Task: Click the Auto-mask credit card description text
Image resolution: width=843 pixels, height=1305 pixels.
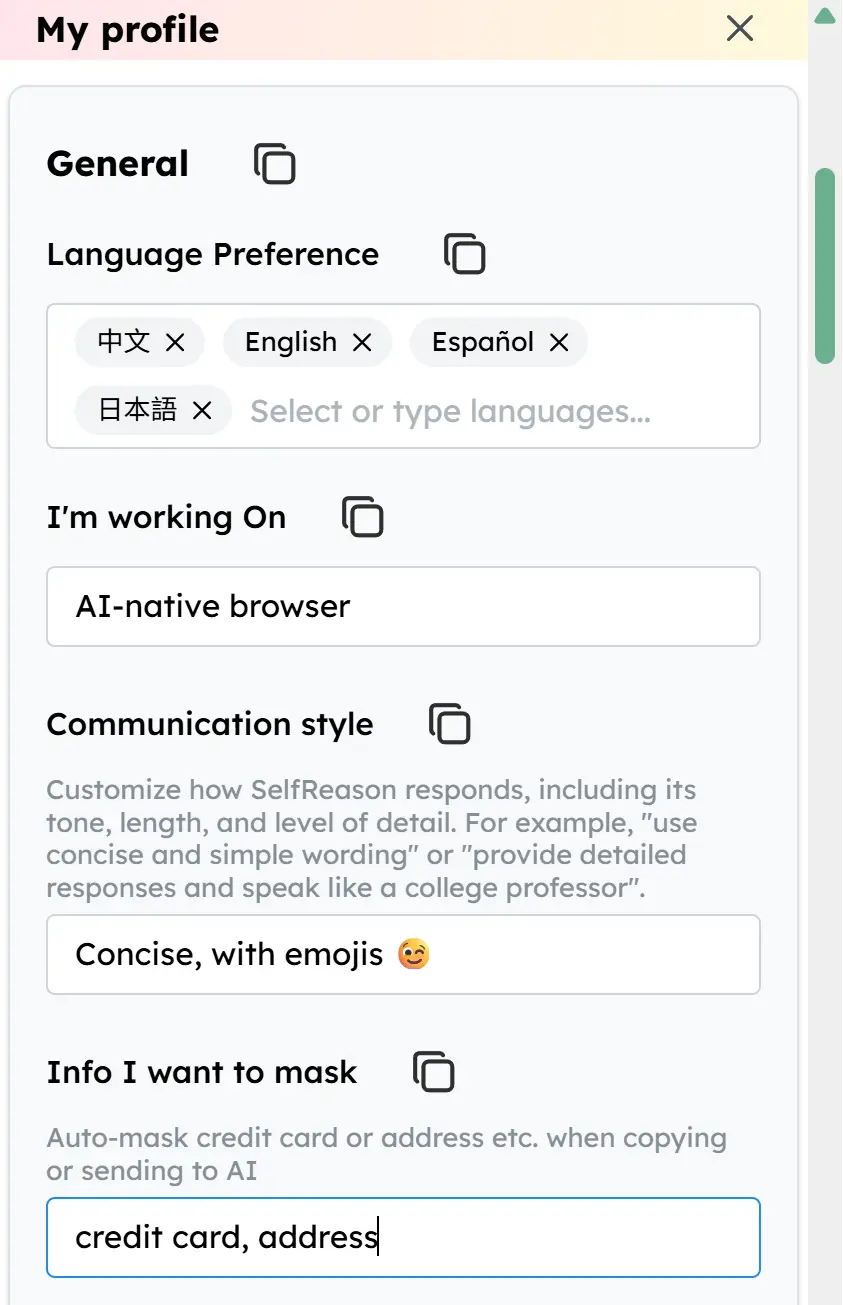Action: coord(387,1154)
